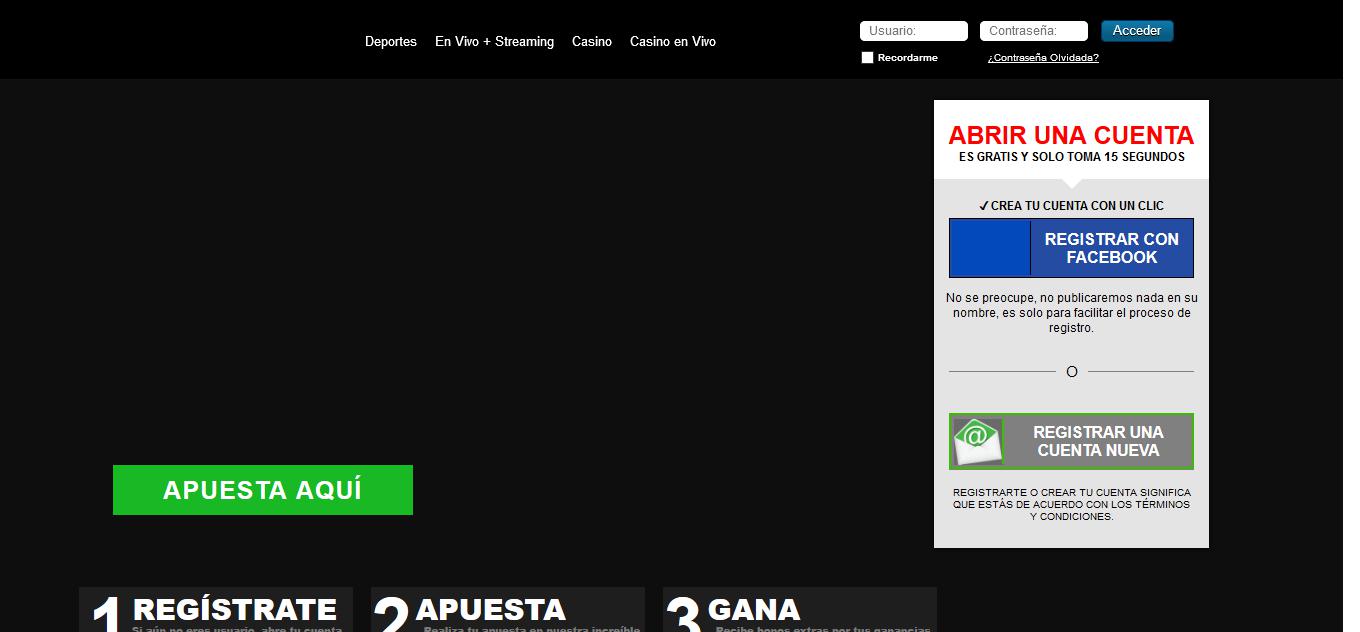Open the Casino en Vivo page

pos(672,41)
